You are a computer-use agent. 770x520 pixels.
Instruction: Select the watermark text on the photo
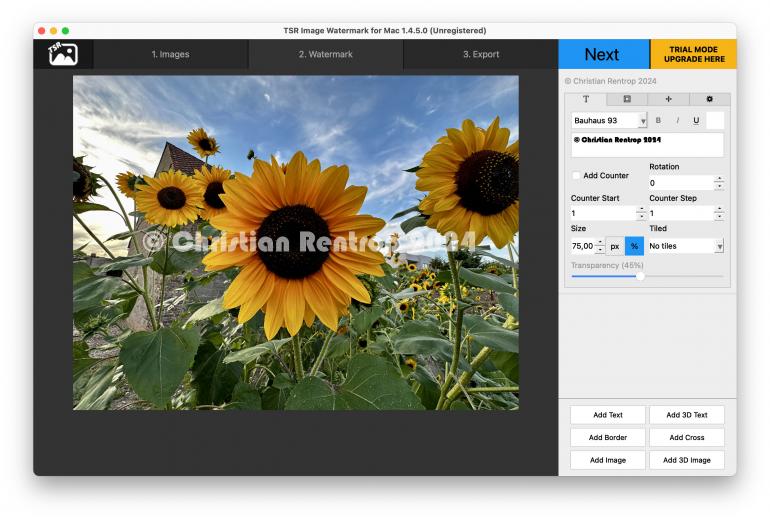click(309, 242)
